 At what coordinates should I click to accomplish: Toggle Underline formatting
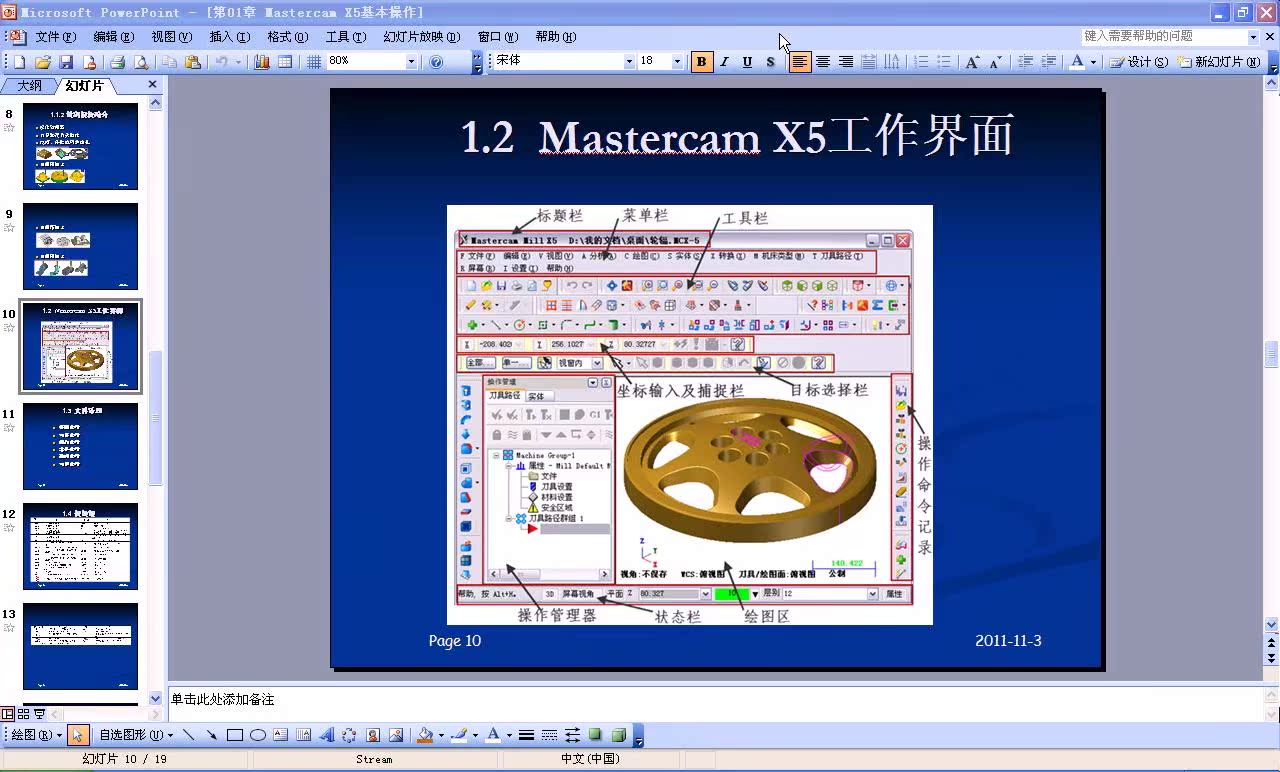(x=747, y=62)
